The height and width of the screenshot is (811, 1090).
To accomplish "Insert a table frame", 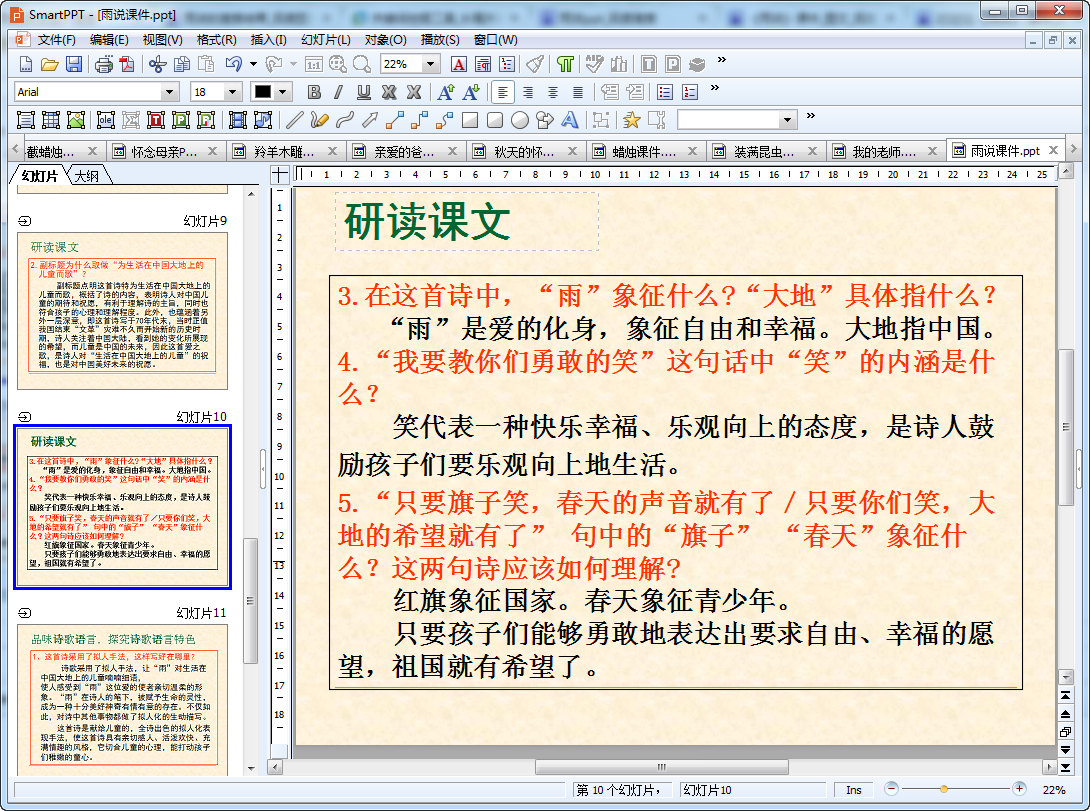I will pos(51,120).
